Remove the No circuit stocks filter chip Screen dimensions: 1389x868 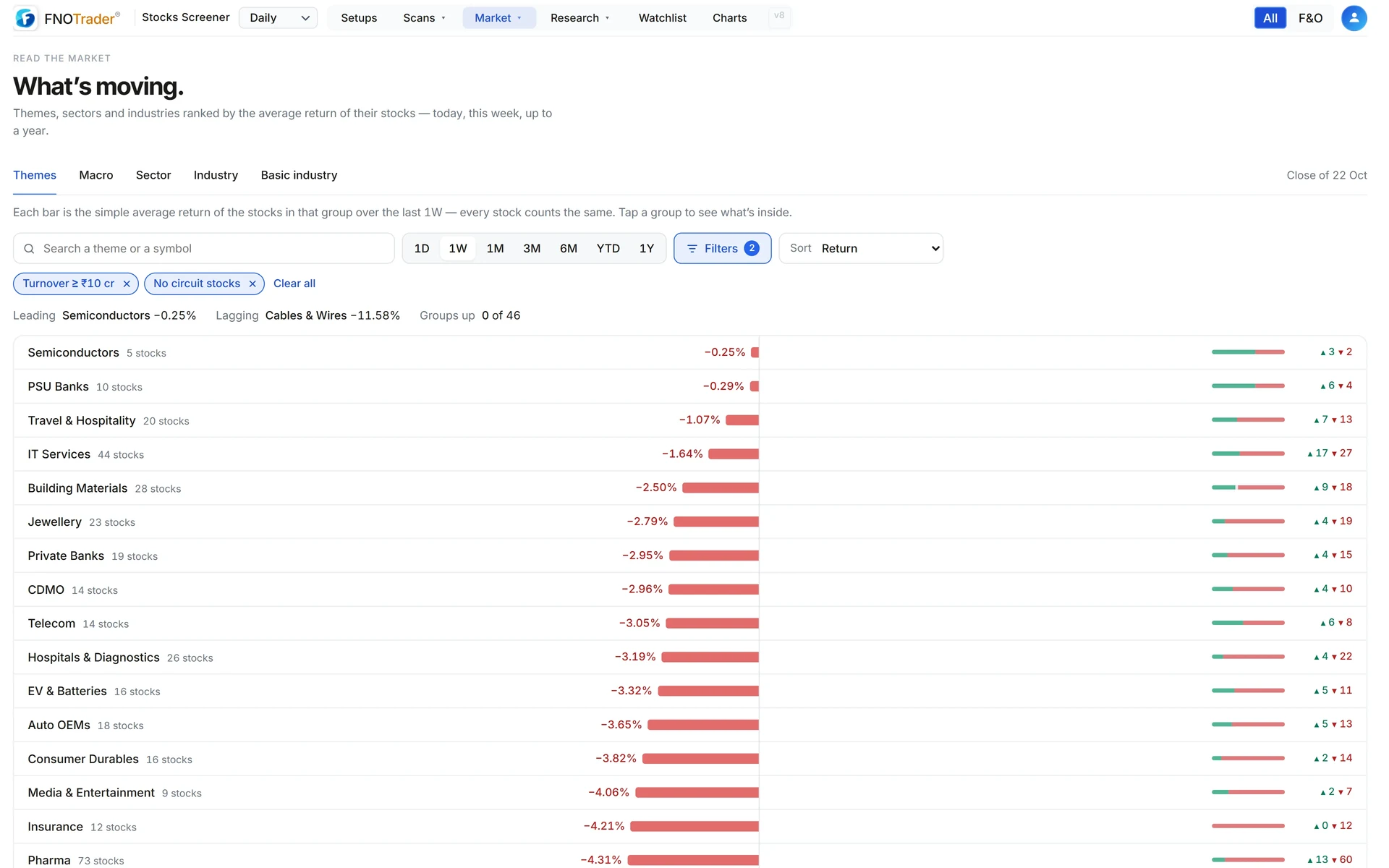[x=252, y=284]
